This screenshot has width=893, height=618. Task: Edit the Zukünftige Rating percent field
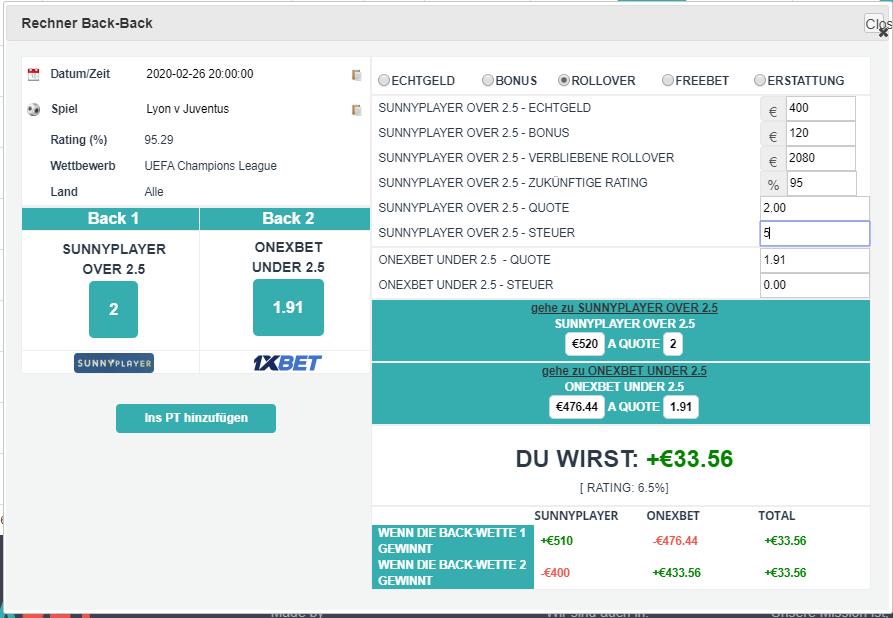pyautogui.click(x=822, y=183)
